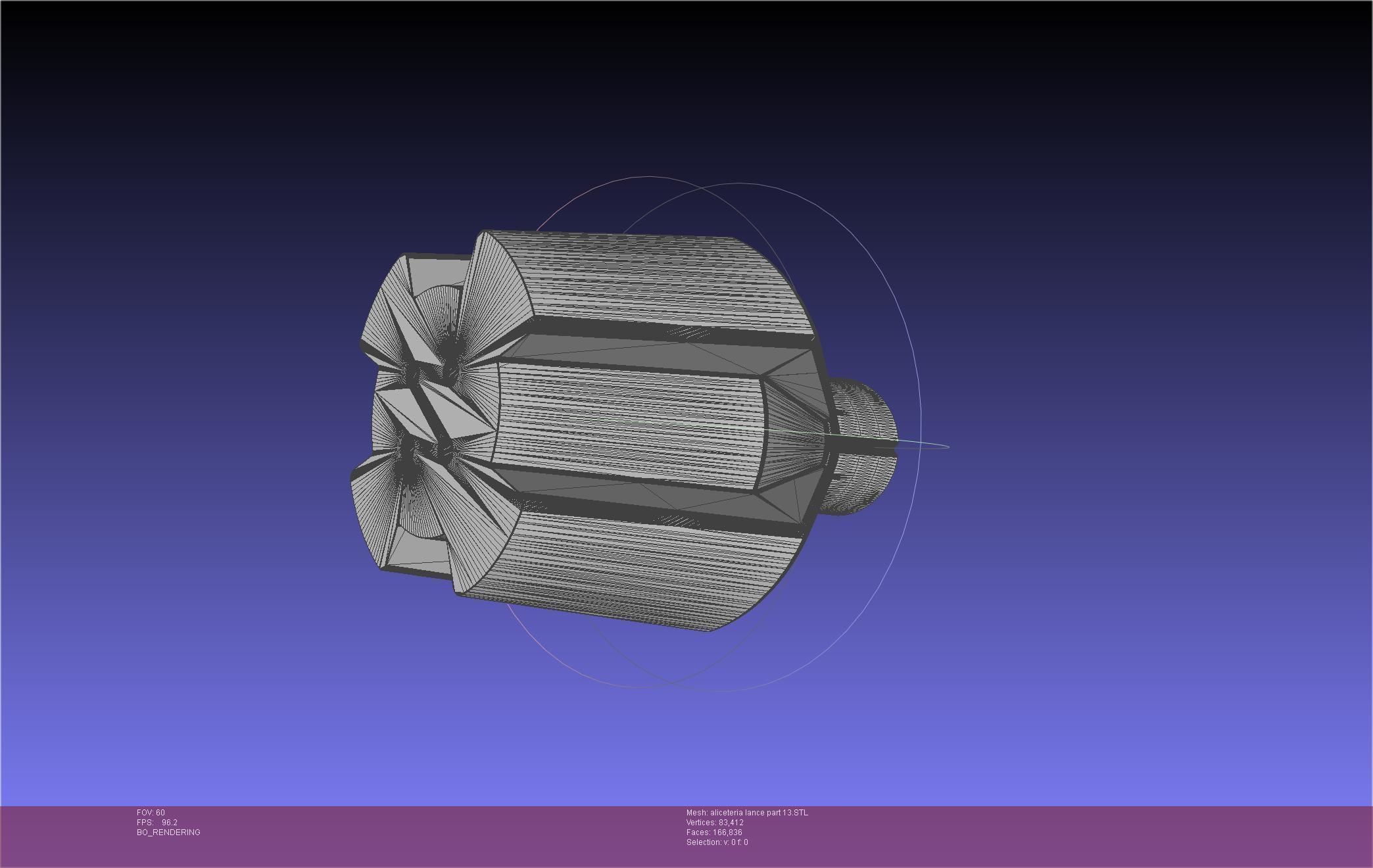Click the Selection: v: 0 f: 0 text
The width and height of the screenshot is (1373, 868).
coord(717,842)
